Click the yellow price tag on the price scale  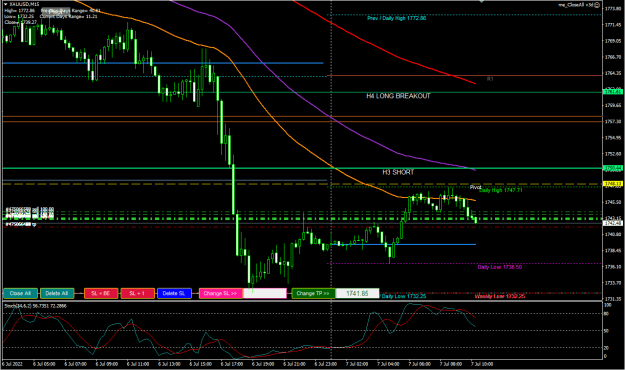[x=613, y=184]
